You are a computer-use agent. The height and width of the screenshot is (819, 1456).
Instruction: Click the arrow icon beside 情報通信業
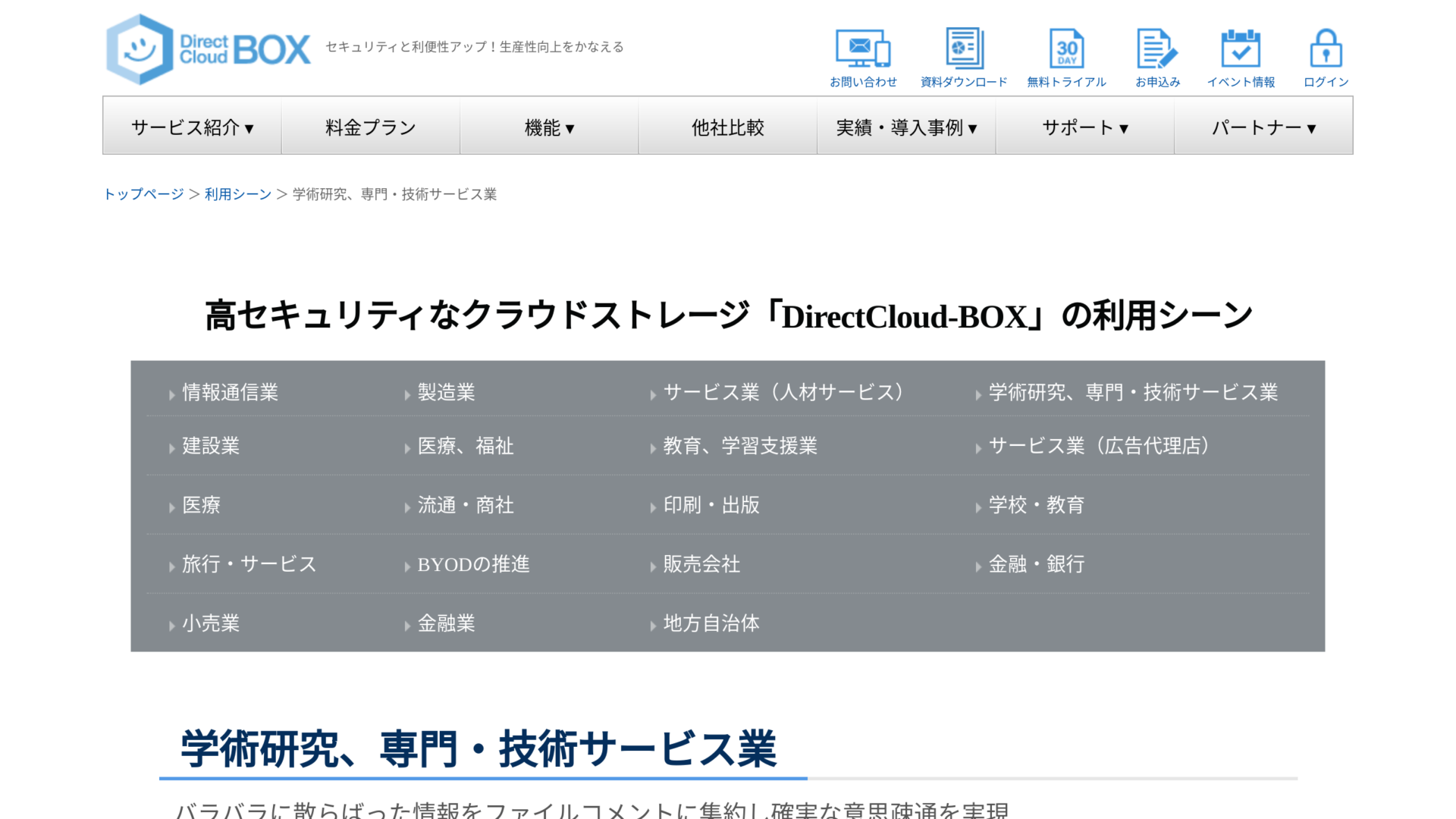click(x=171, y=394)
